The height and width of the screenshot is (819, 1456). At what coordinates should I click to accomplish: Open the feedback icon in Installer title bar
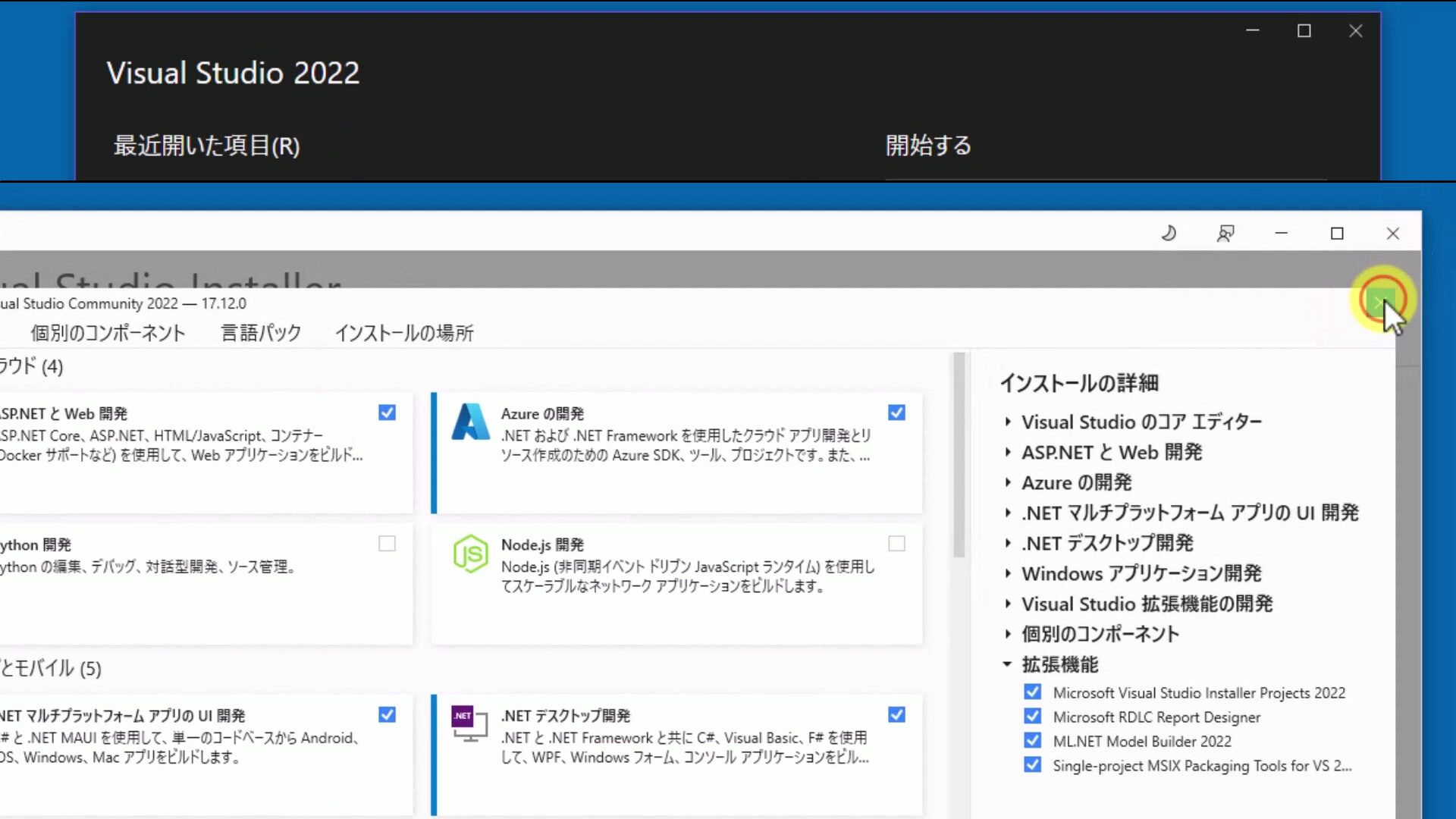point(1225,234)
